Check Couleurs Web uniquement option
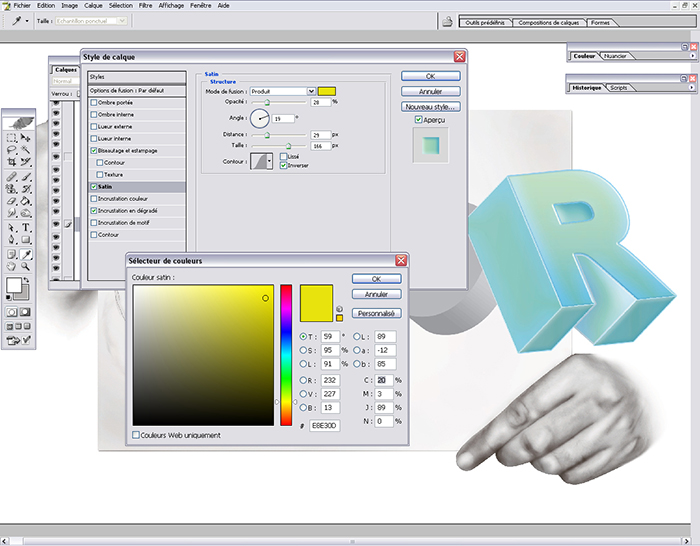This screenshot has height=546, width=700. pyautogui.click(x=137, y=435)
